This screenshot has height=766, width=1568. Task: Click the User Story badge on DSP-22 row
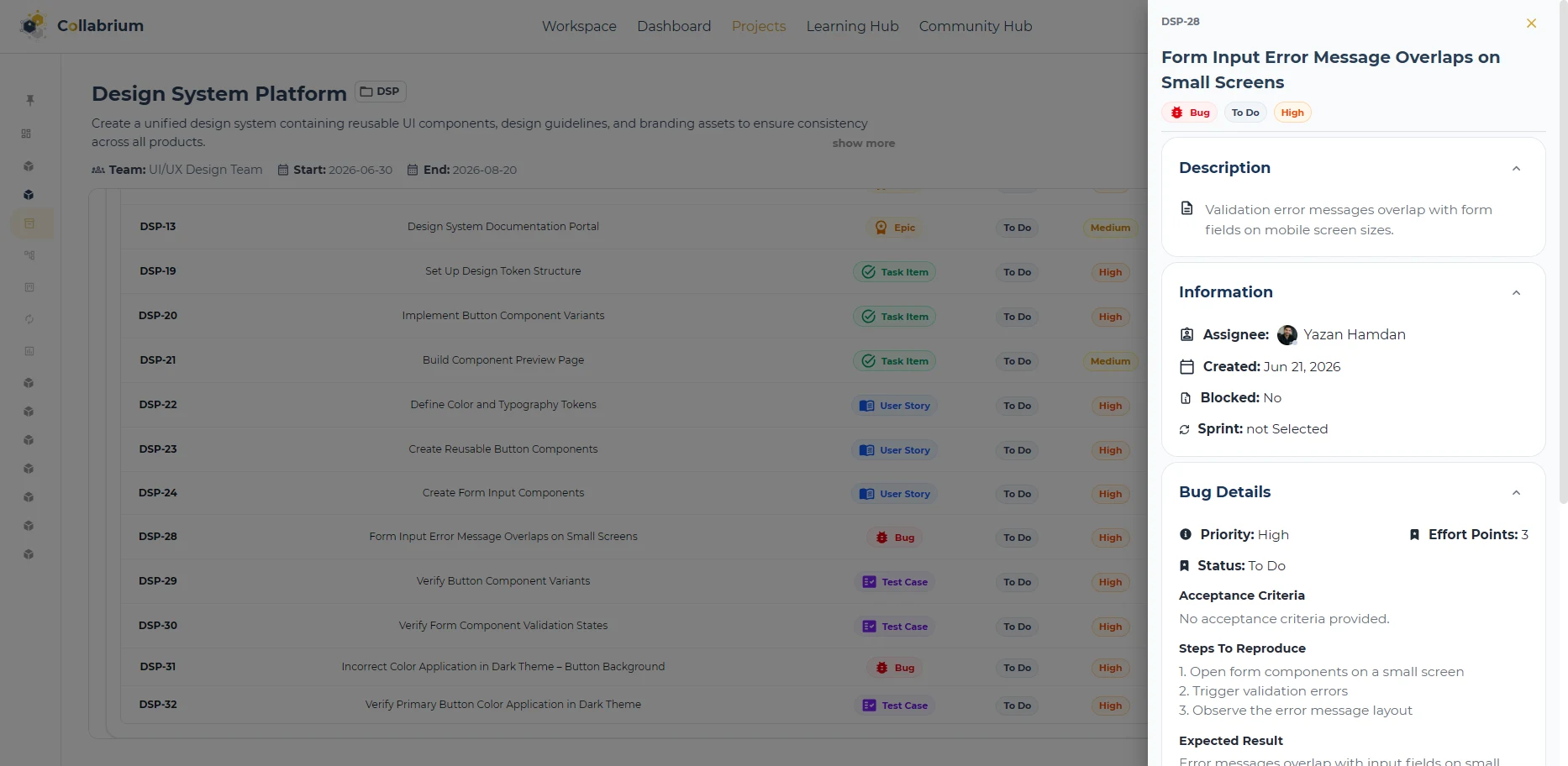pos(895,406)
